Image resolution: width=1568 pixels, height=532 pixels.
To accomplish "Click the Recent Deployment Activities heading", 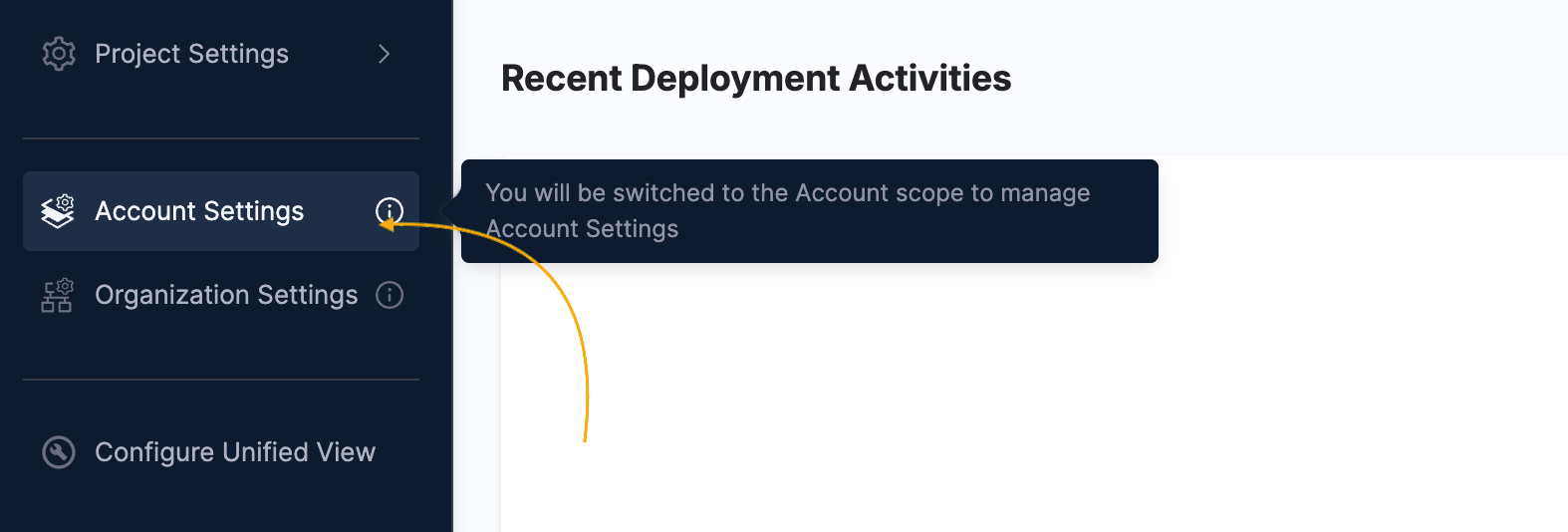I will click(756, 78).
